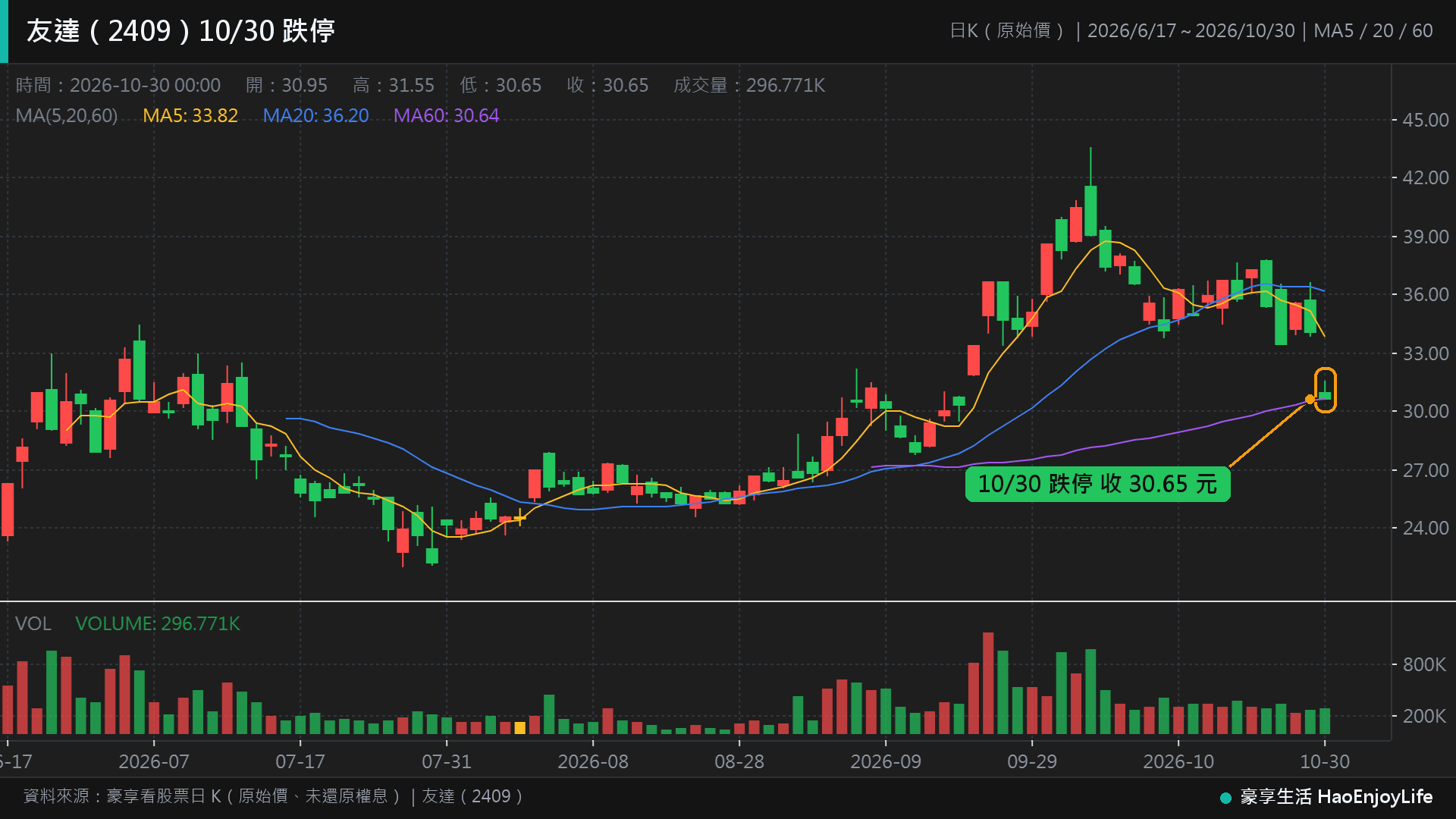Click the 豪享生活 HaoEnjoyLife brand label
Viewport: 1456px width, 819px height.
pos(1336,797)
